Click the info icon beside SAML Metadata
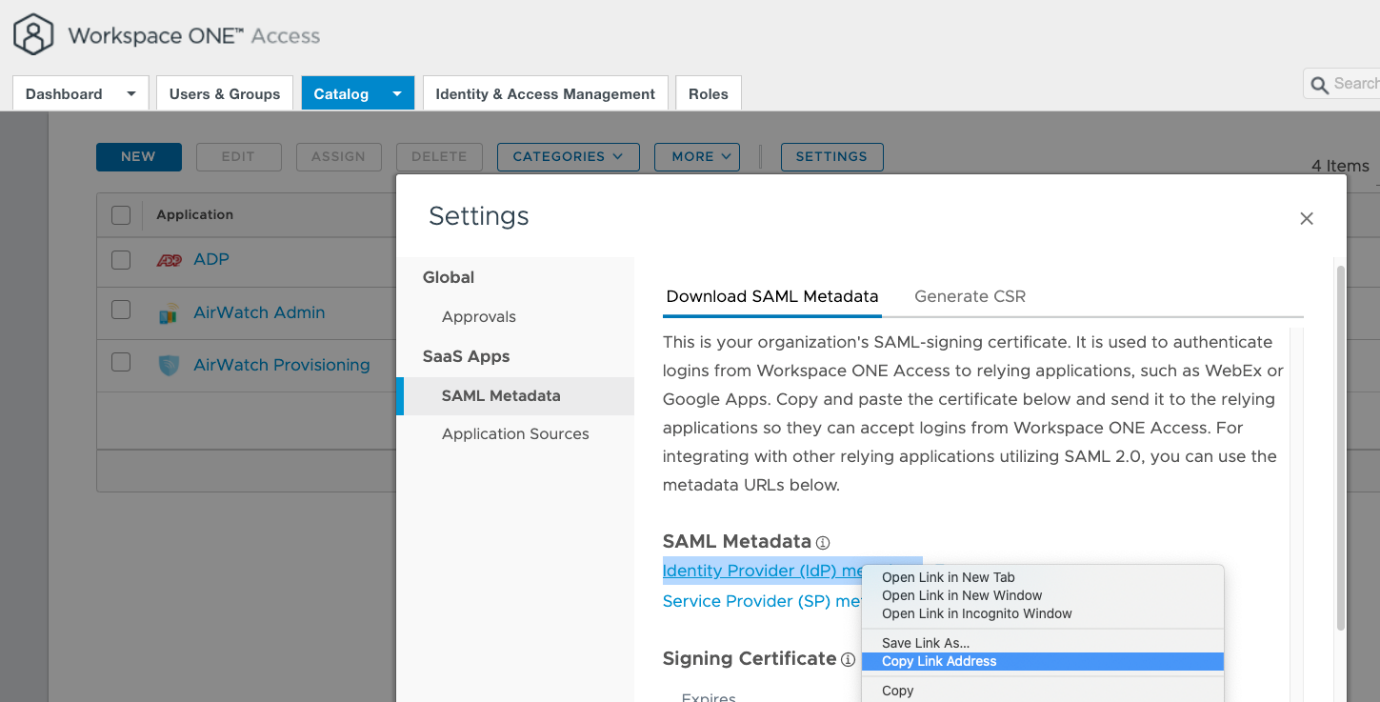Screen dimensions: 1380x702 coord(823,543)
